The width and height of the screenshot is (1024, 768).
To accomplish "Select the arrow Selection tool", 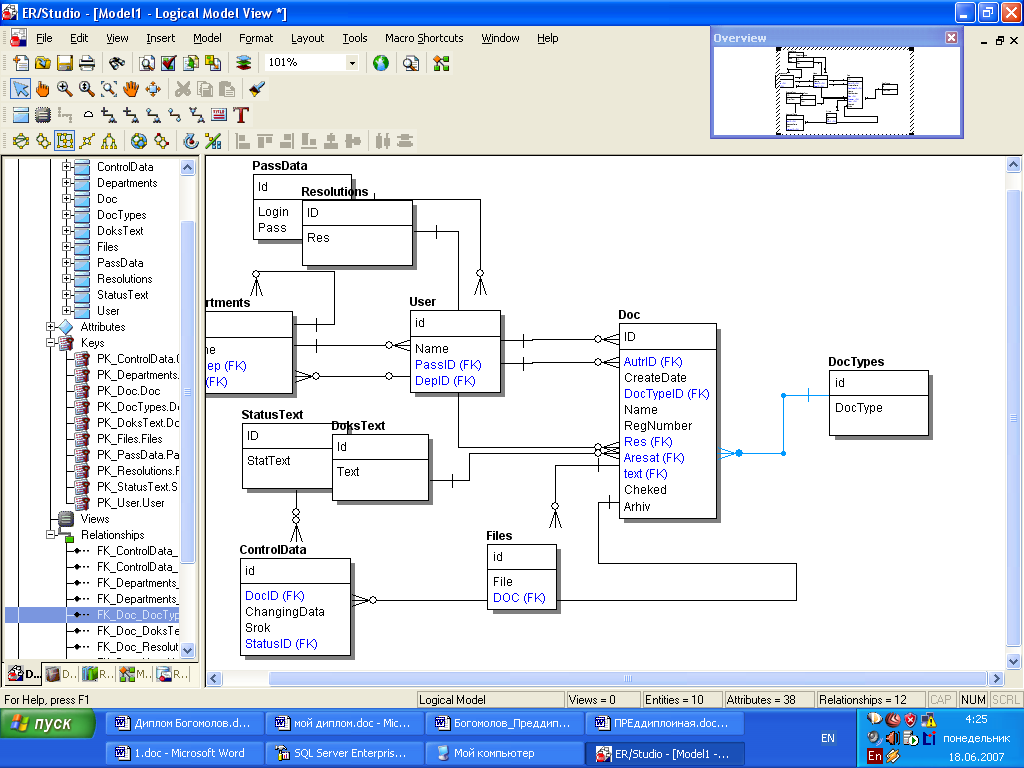I will (21, 89).
